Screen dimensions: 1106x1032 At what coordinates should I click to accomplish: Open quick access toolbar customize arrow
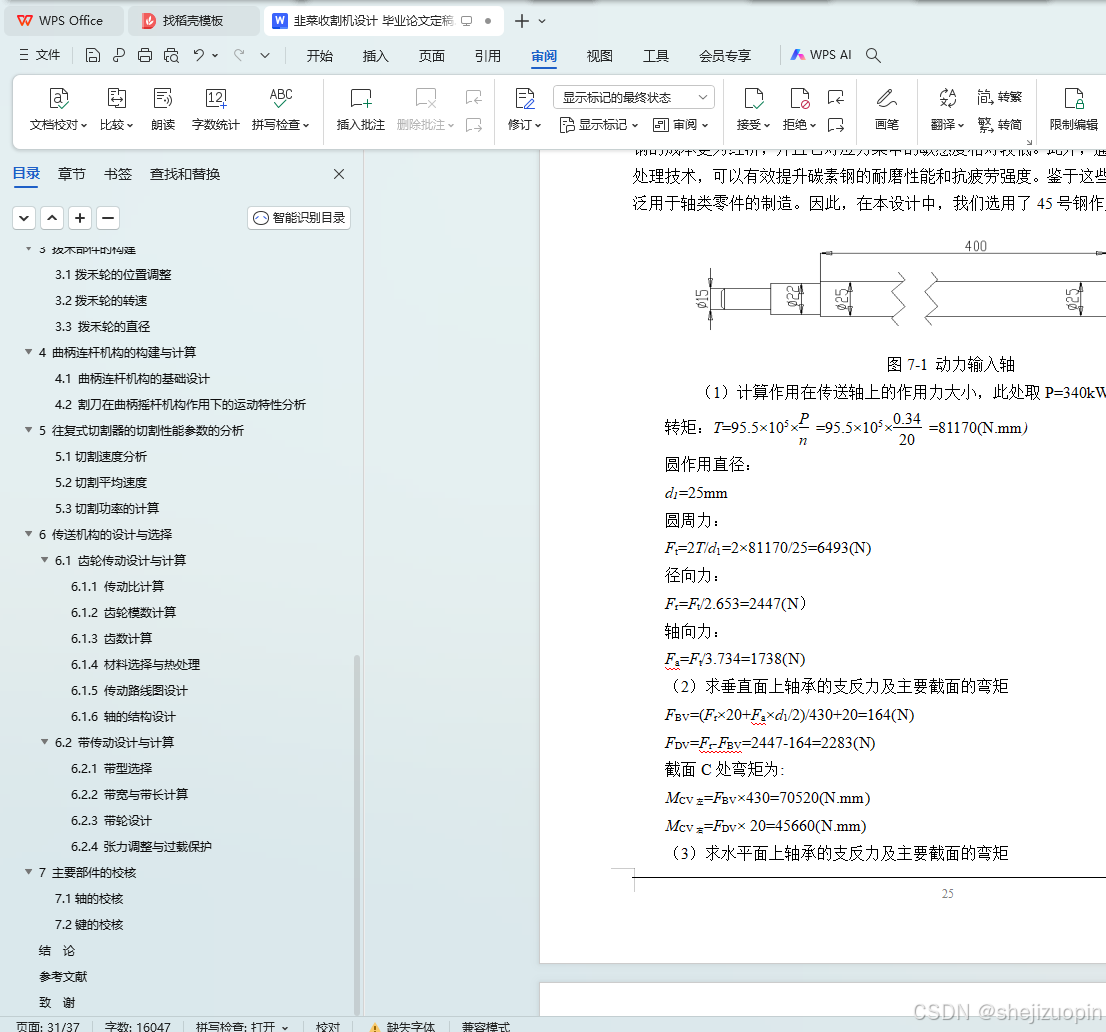pos(265,55)
